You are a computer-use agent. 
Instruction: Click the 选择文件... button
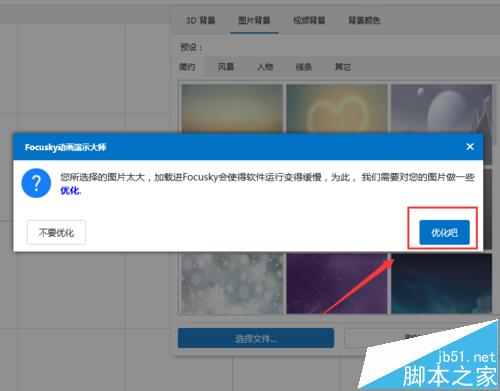point(256,338)
